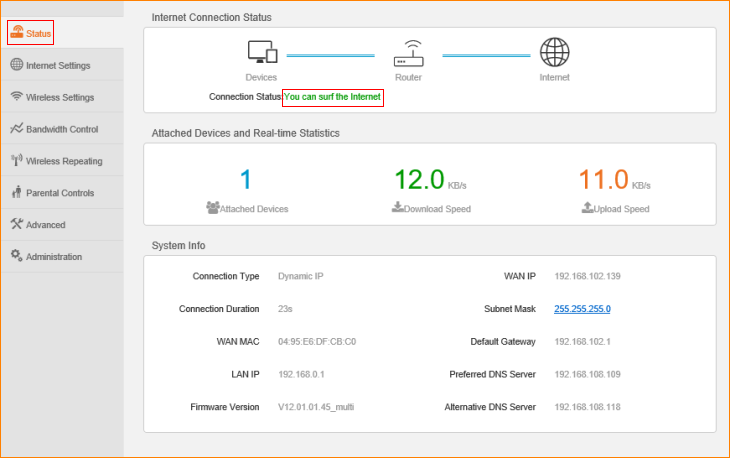Click the Download Speed arrow icon

[397, 208]
